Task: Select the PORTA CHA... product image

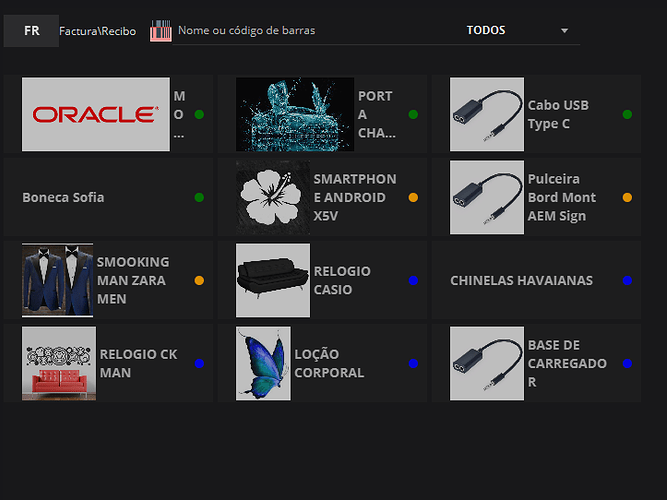Action: 295,114
